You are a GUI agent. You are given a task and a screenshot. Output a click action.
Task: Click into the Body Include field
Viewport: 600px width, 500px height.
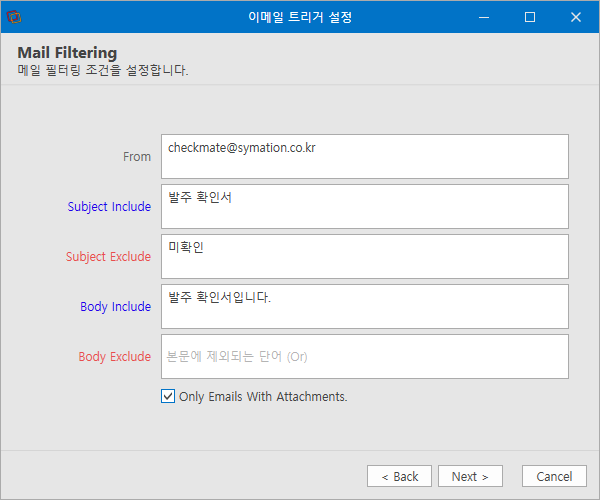(365, 306)
